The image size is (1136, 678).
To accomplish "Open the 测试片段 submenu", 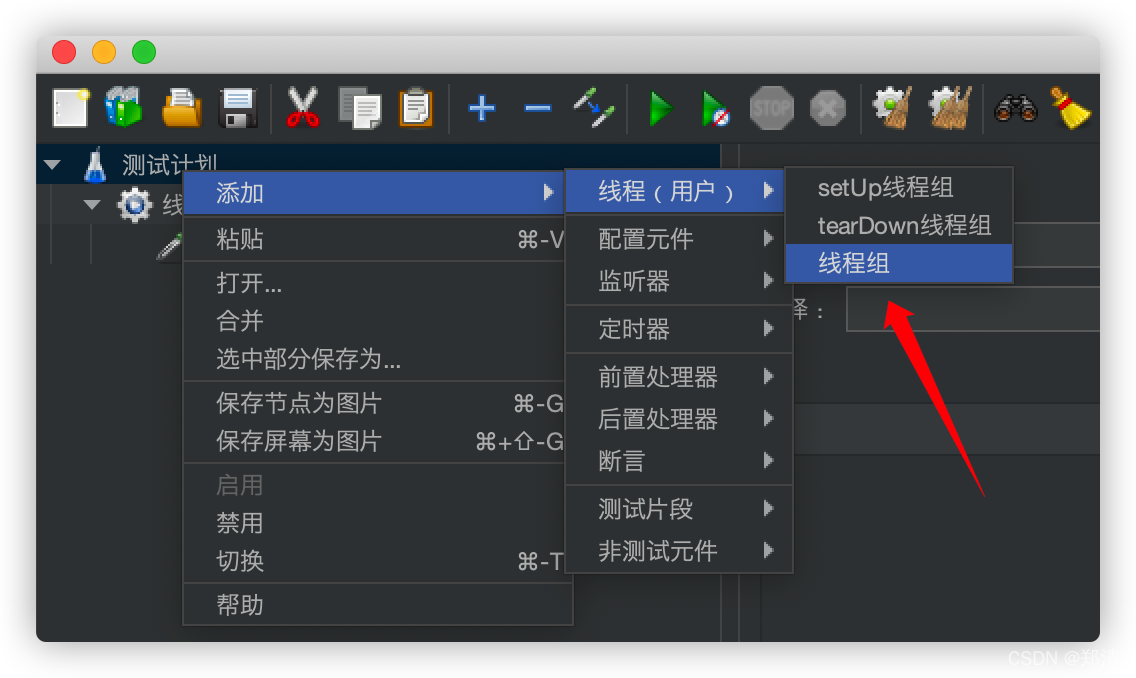I will coord(679,509).
